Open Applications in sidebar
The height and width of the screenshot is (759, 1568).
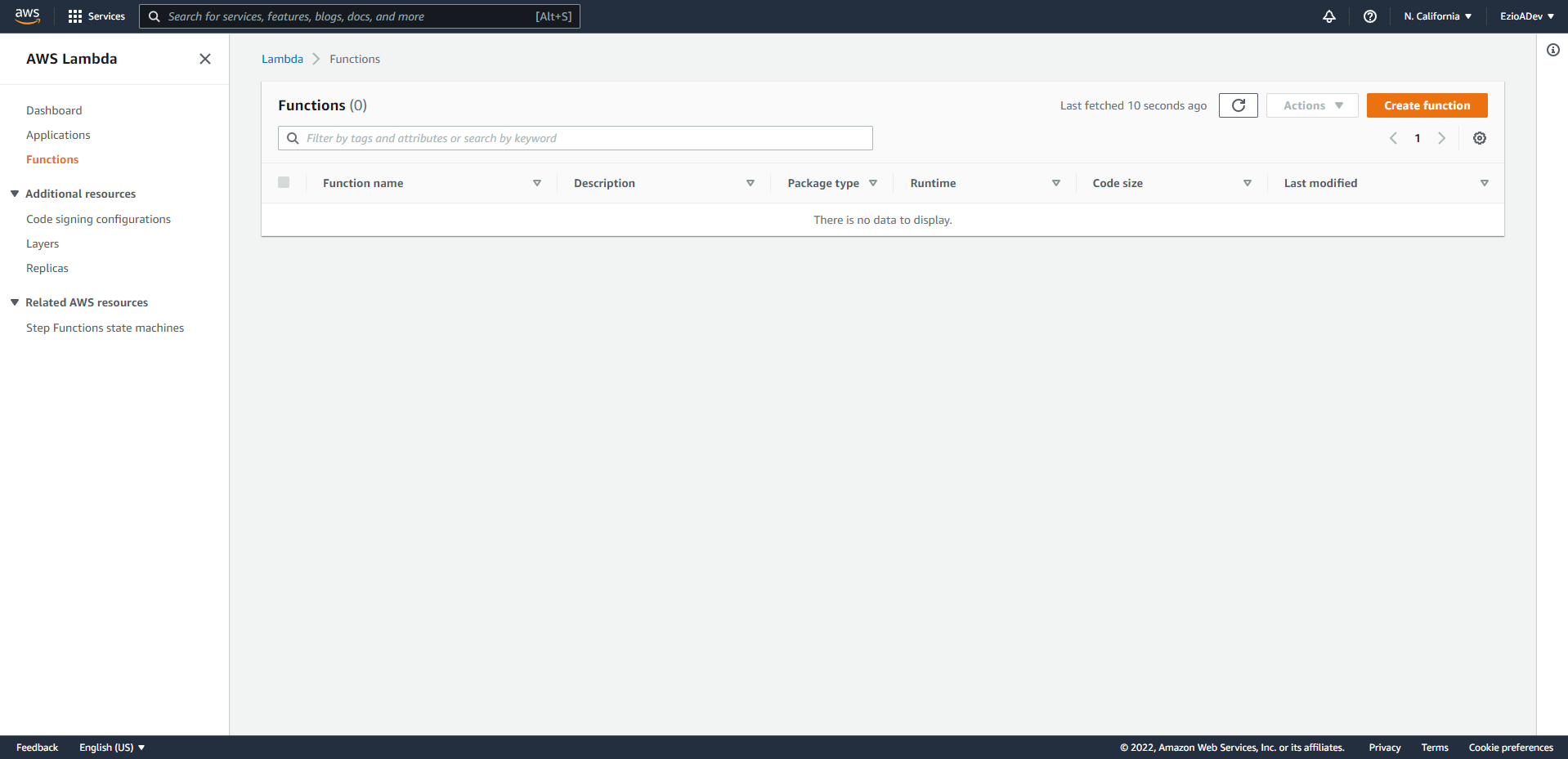pyautogui.click(x=58, y=135)
